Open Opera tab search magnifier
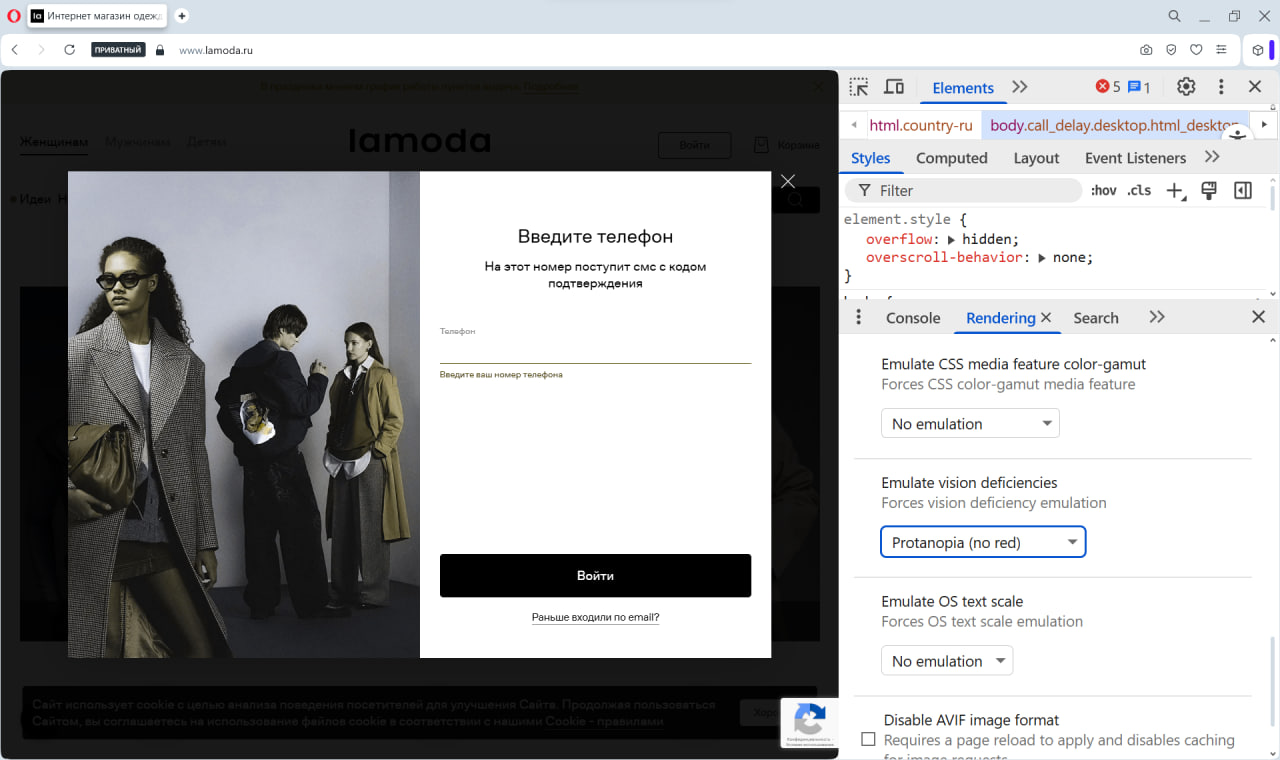The width and height of the screenshot is (1280, 760). tap(1175, 16)
